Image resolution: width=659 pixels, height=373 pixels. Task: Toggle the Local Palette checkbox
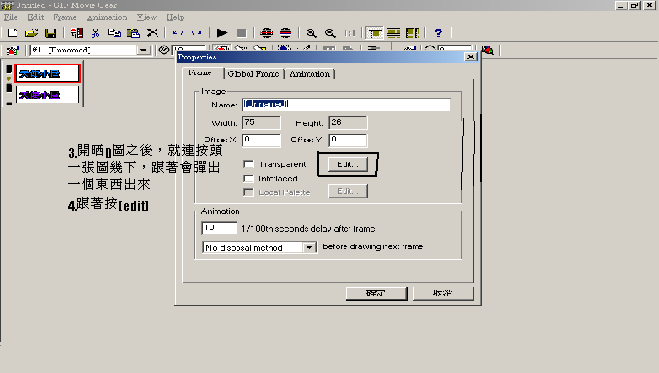point(249,192)
